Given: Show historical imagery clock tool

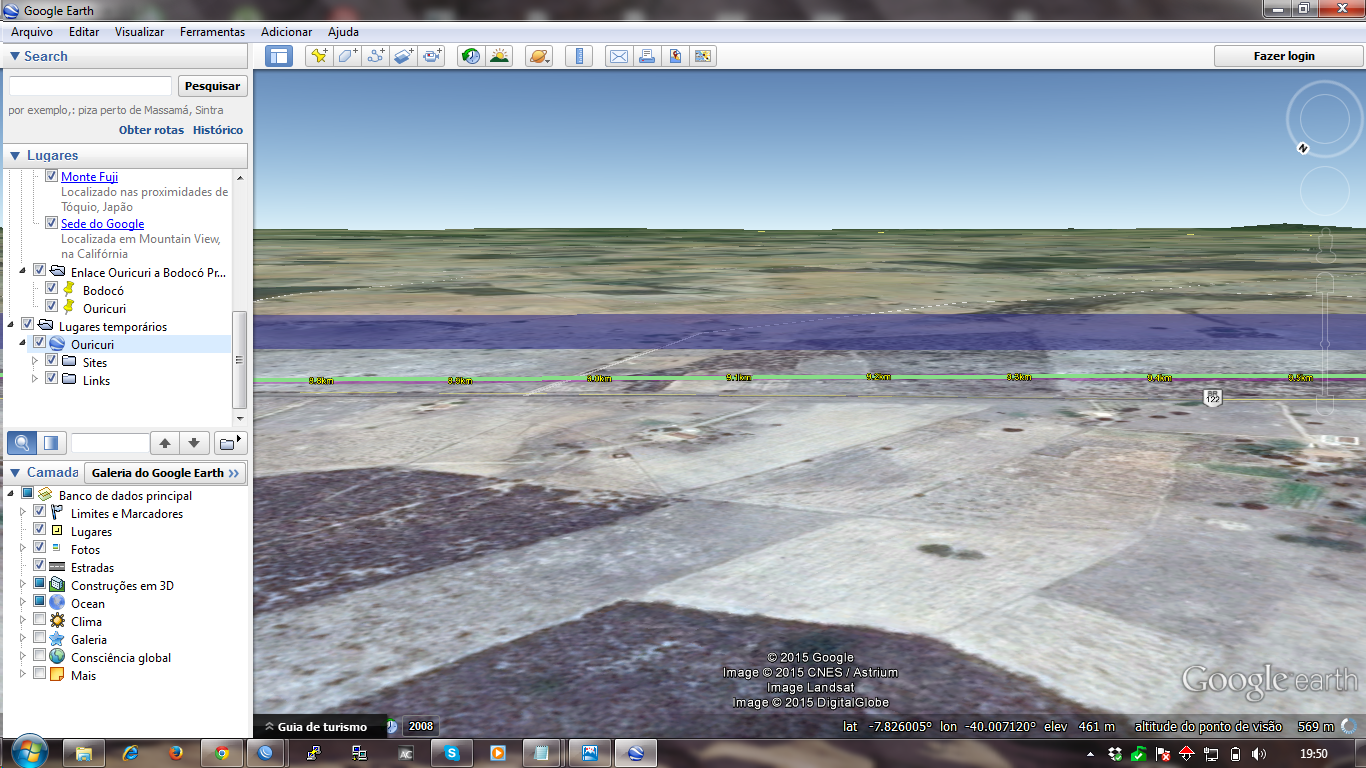Looking at the screenshot, I should pyautogui.click(x=470, y=56).
